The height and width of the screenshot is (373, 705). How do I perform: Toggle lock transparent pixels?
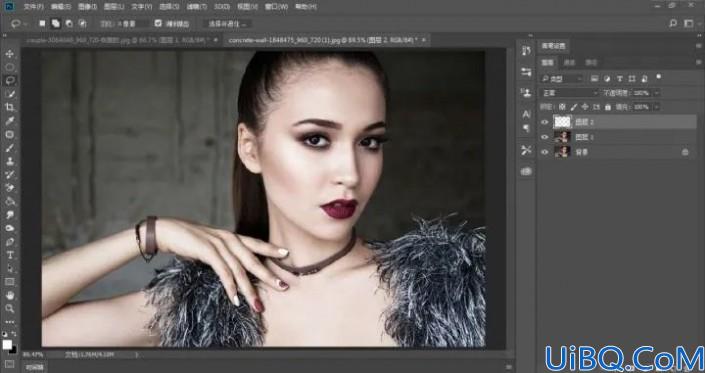(x=562, y=107)
